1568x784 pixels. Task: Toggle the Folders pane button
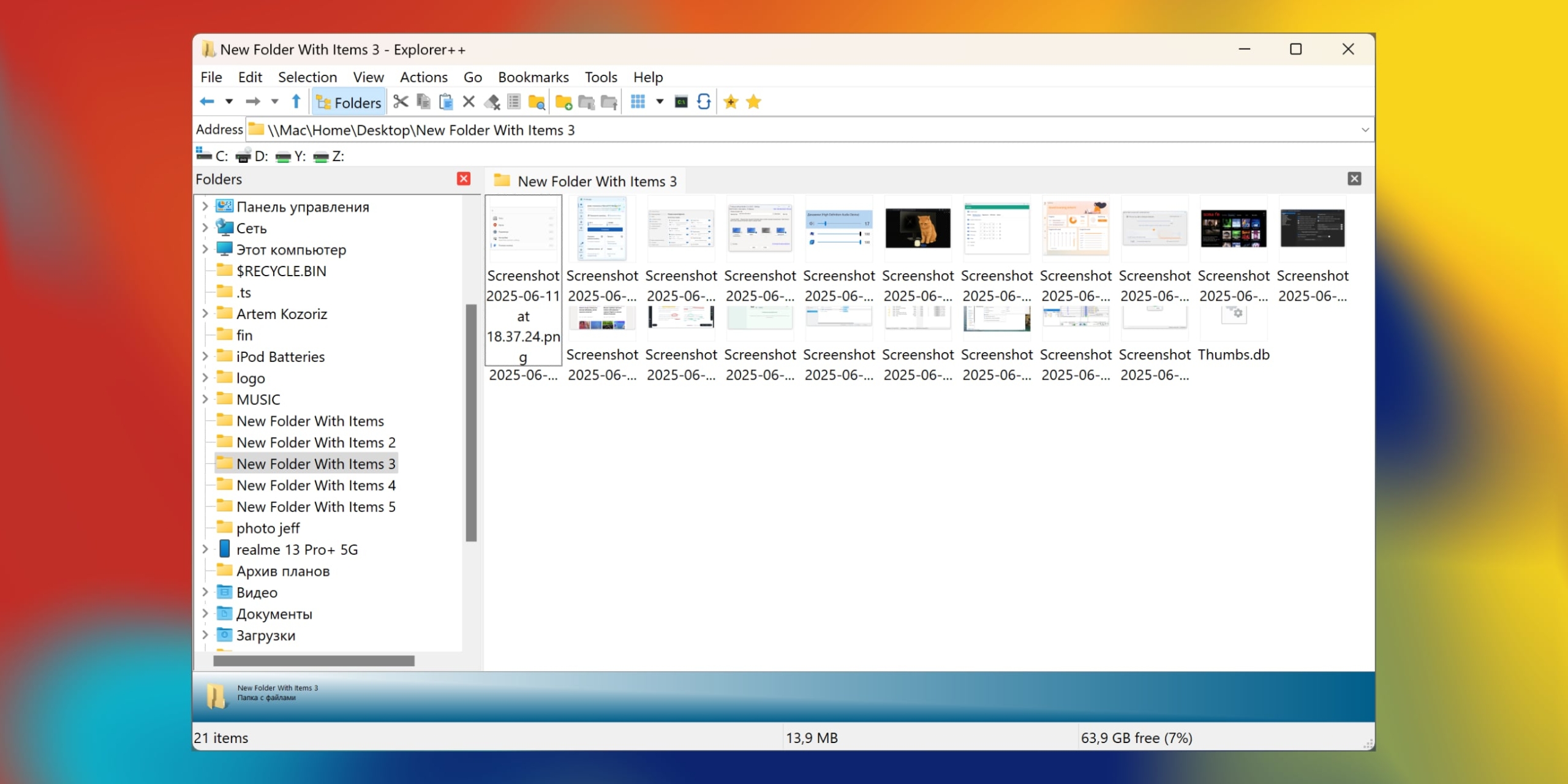(349, 102)
